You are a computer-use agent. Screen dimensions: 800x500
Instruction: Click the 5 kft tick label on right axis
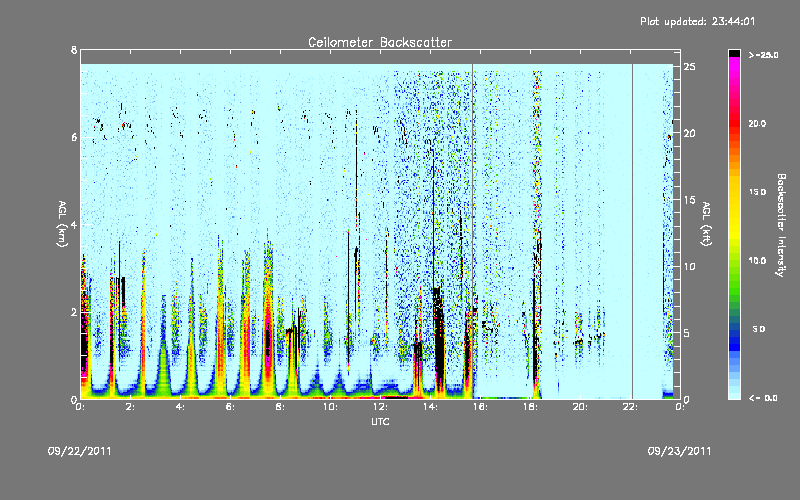coord(687,333)
